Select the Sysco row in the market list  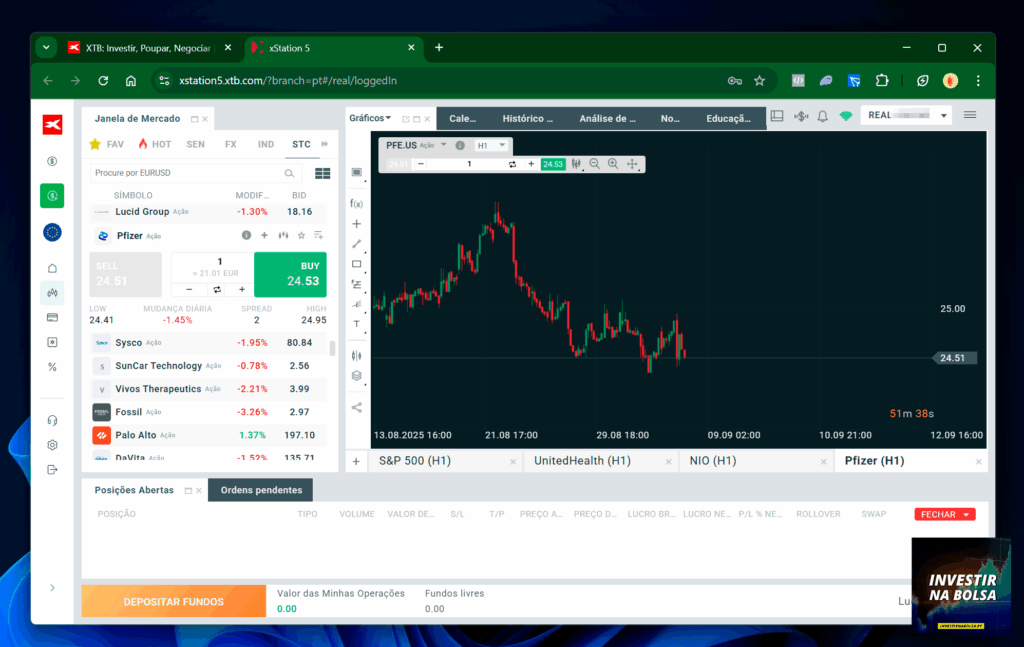208,343
